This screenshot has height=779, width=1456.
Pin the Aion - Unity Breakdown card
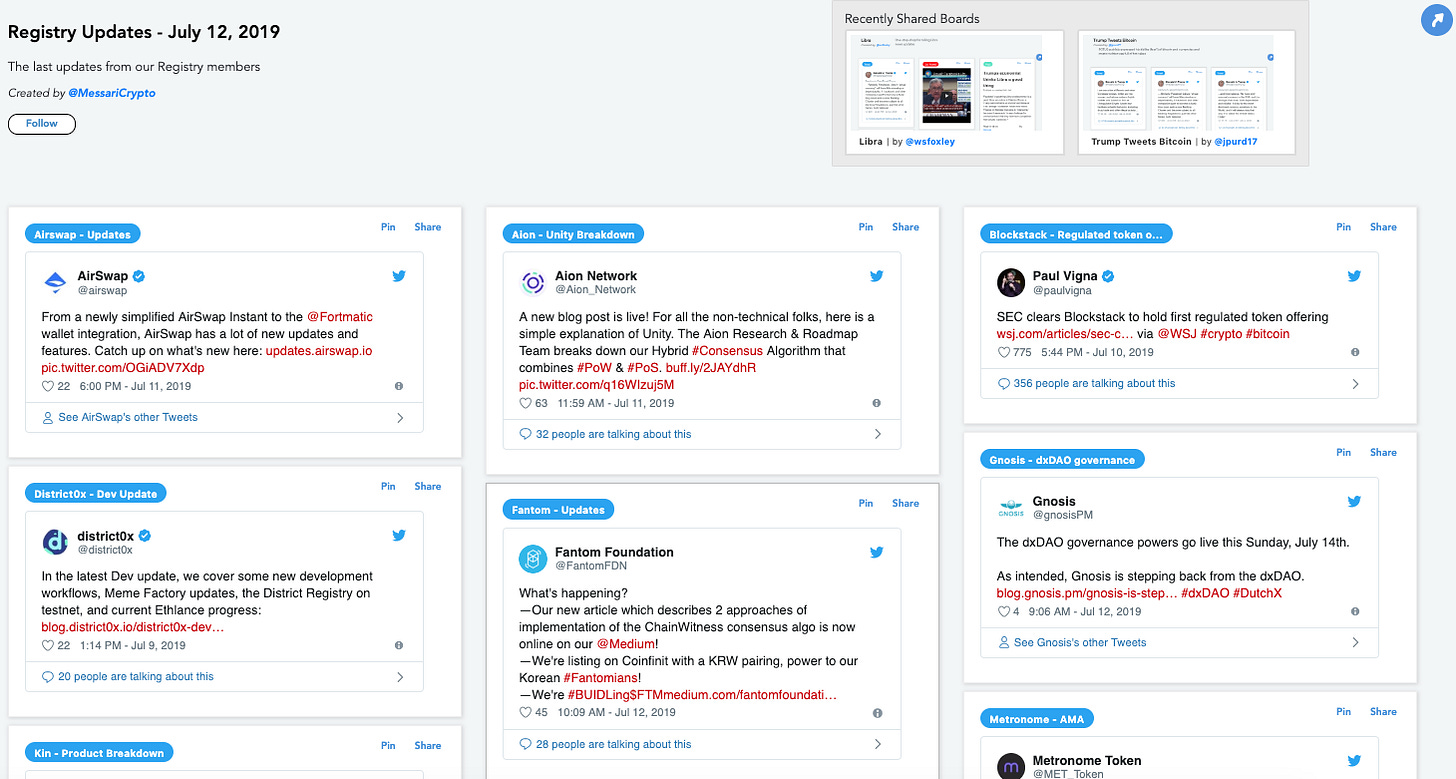pos(866,227)
